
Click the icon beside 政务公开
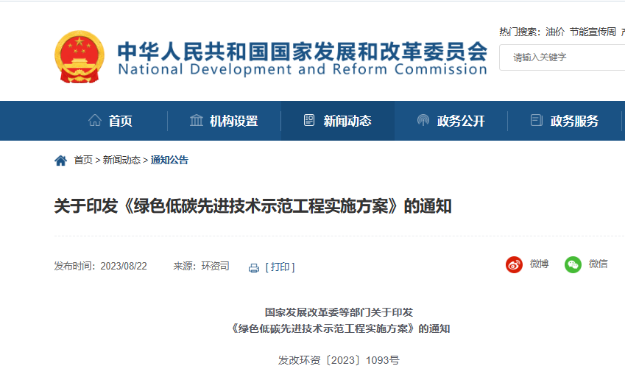coord(423,120)
